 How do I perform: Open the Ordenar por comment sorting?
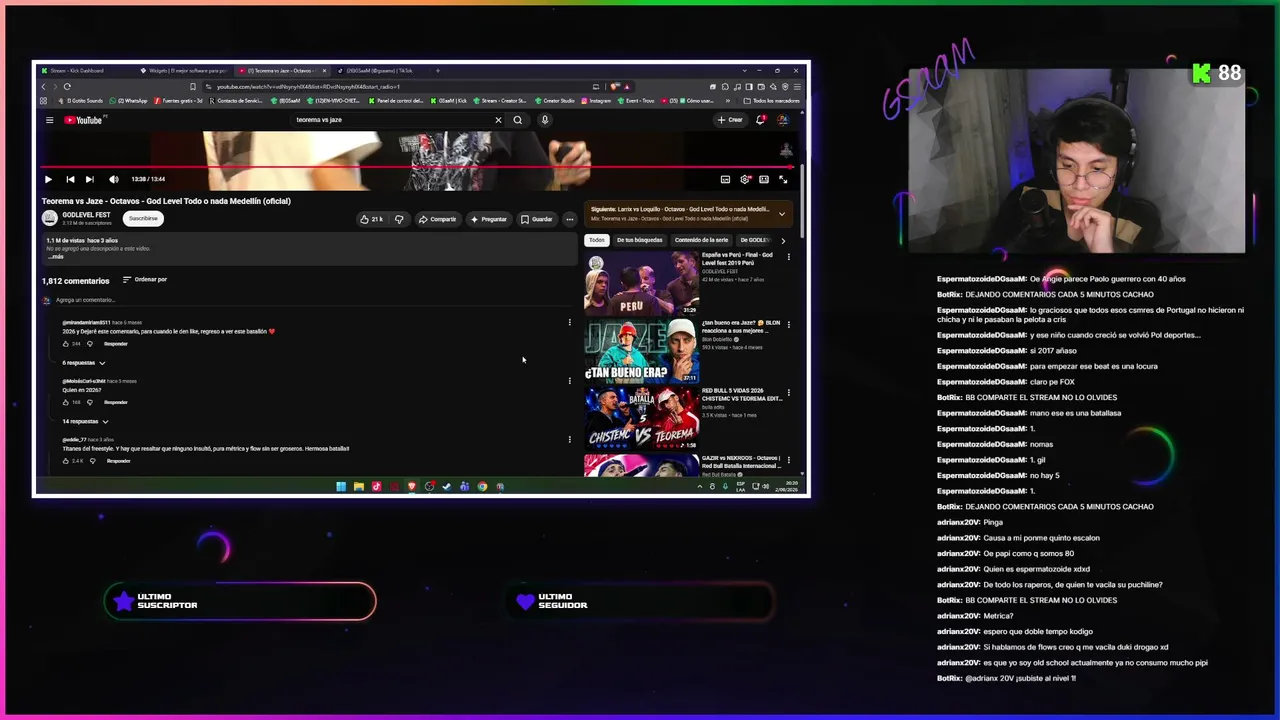[145, 280]
